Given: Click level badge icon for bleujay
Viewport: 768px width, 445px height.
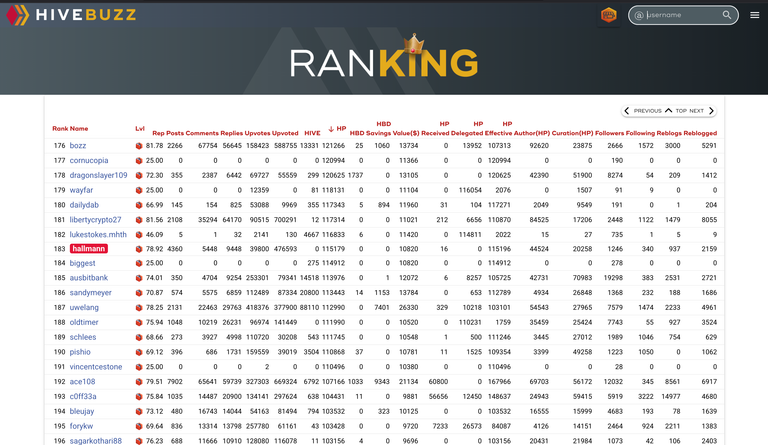Looking at the screenshot, I should pyautogui.click(x=139, y=411).
